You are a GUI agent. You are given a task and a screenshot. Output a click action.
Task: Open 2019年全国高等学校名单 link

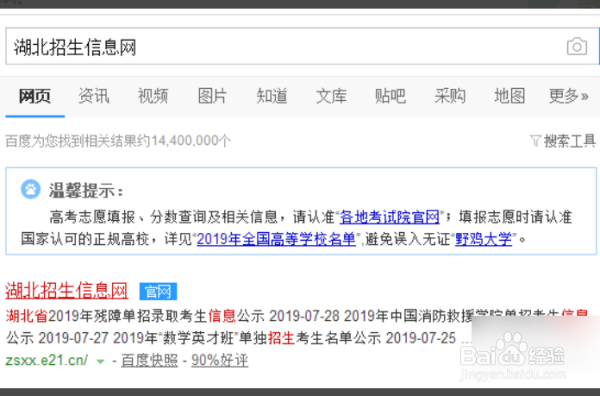point(276,239)
